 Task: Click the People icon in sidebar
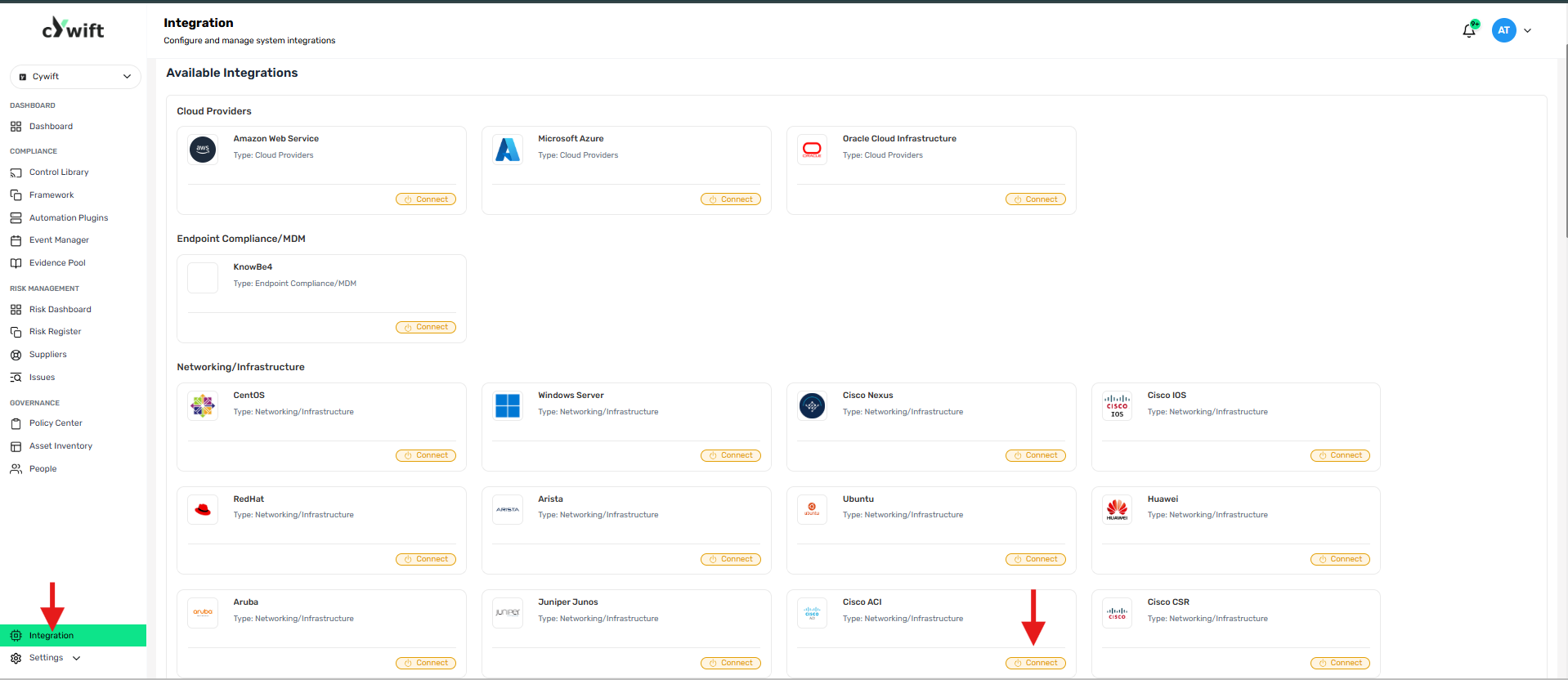point(16,469)
